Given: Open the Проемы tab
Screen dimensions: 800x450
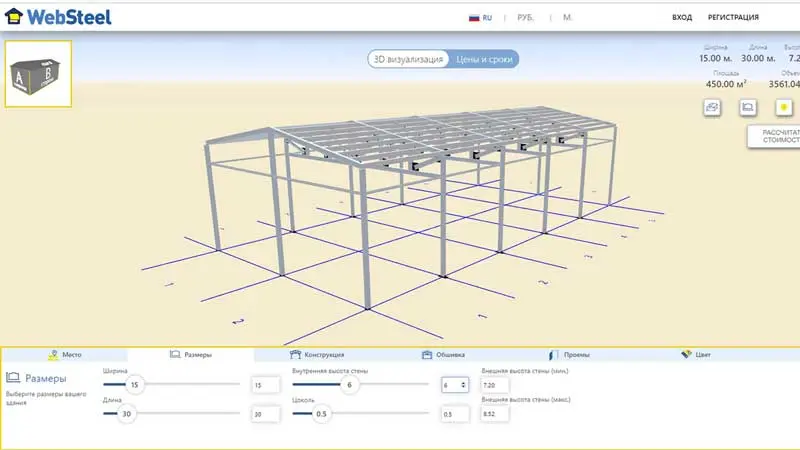Looking at the screenshot, I should tap(575, 355).
